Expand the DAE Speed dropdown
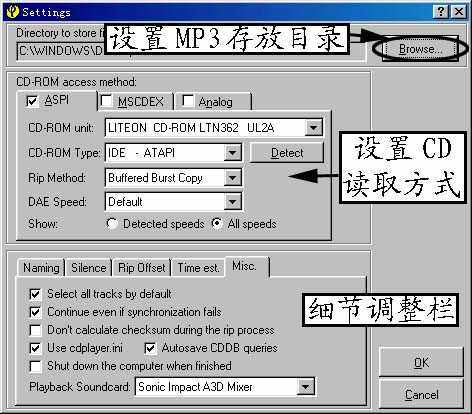 pyautogui.click(x=232, y=202)
